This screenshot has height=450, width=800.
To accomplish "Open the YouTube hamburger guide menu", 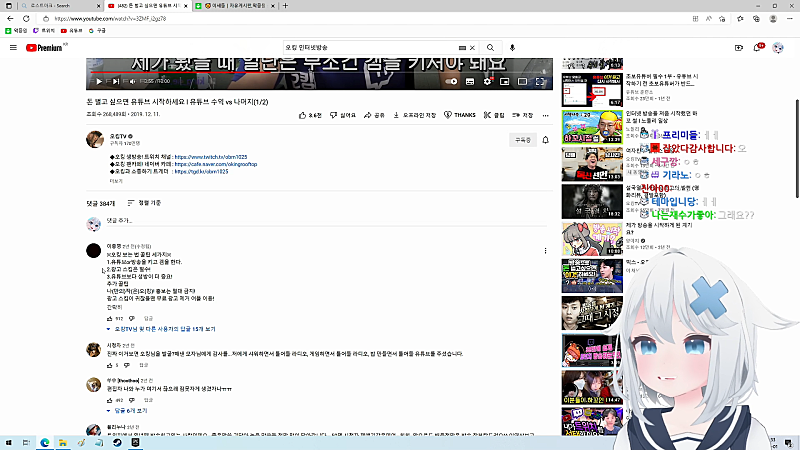I will click(x=13, y=47).
